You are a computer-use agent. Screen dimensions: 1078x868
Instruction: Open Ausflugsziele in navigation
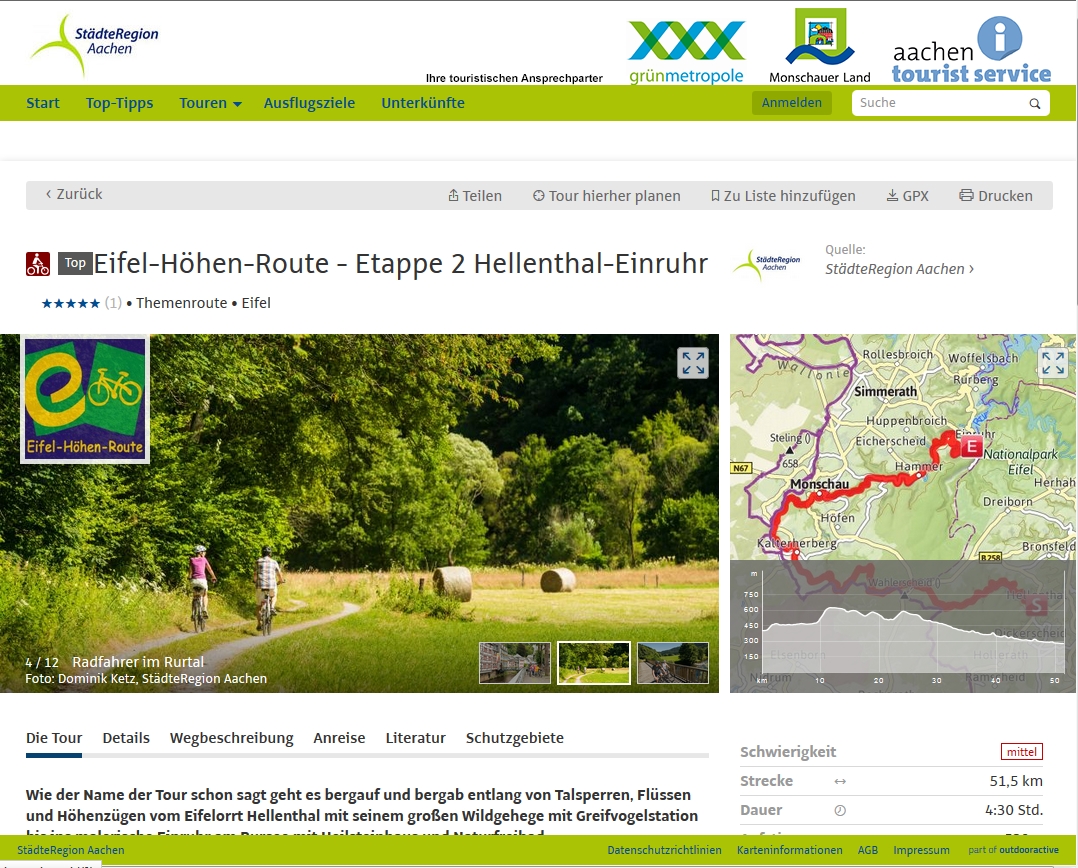tap(309, 103)
